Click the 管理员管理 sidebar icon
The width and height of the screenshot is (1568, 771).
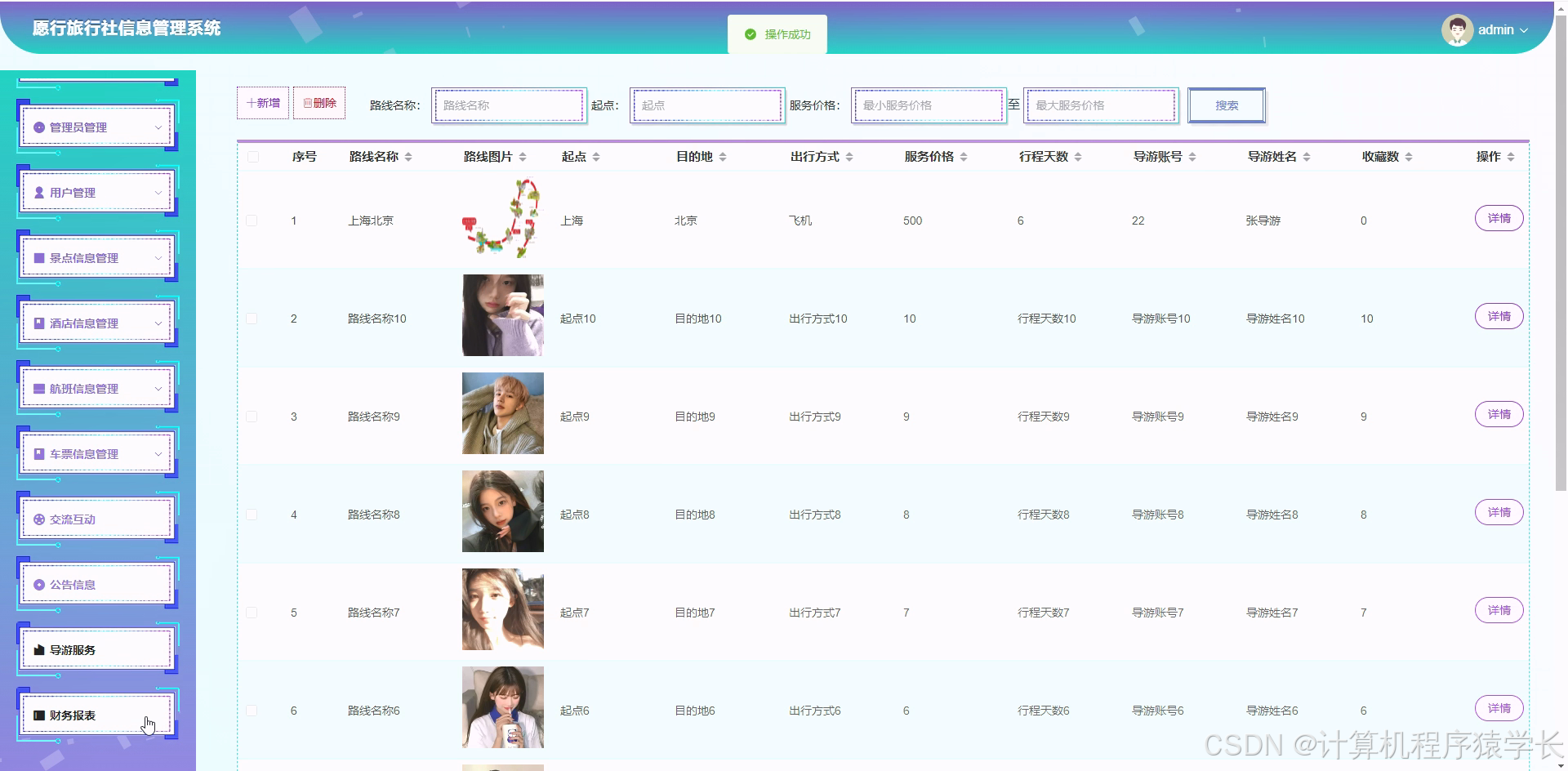[x=39, y=127]
